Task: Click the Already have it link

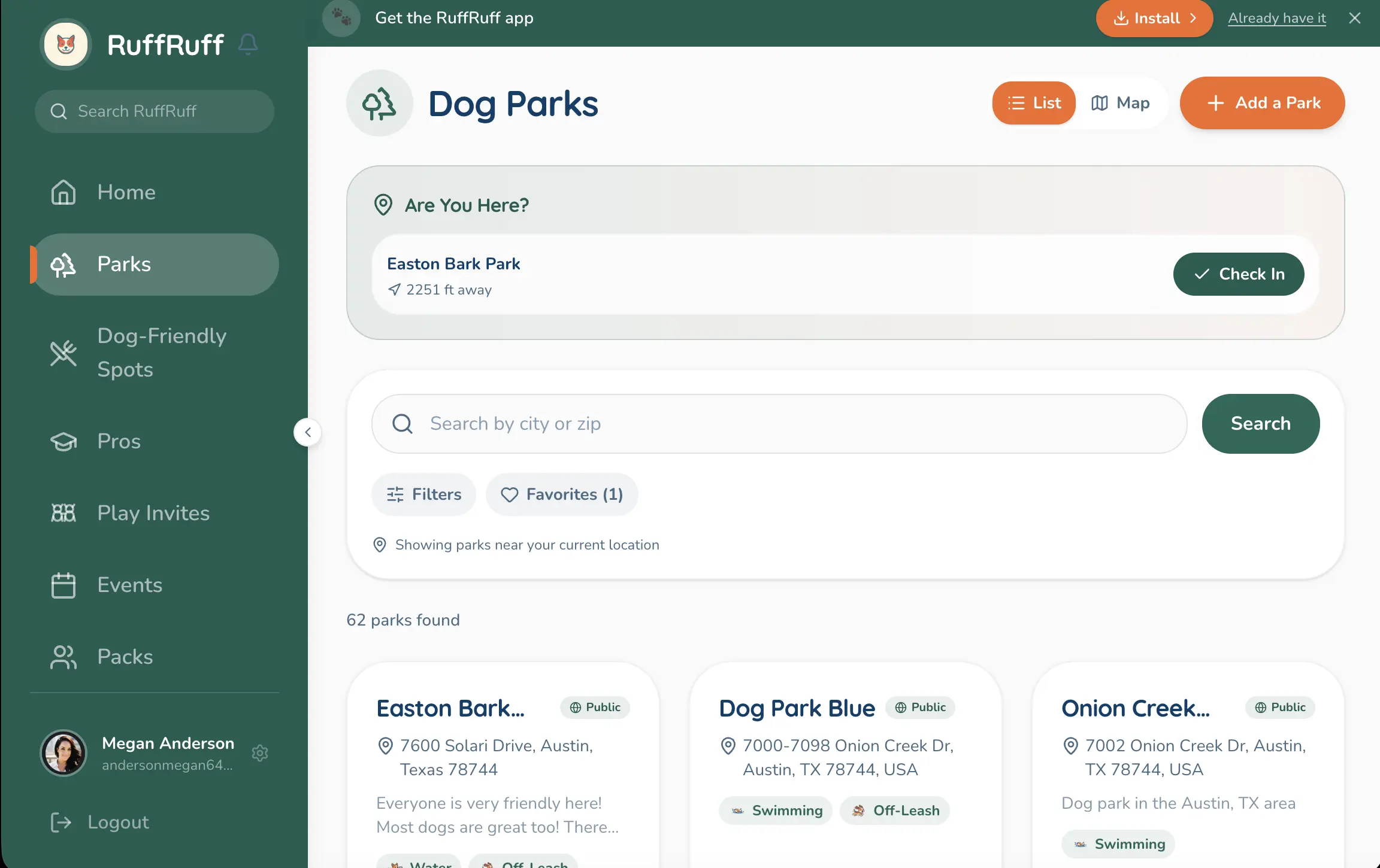Action: [1277, 18]
